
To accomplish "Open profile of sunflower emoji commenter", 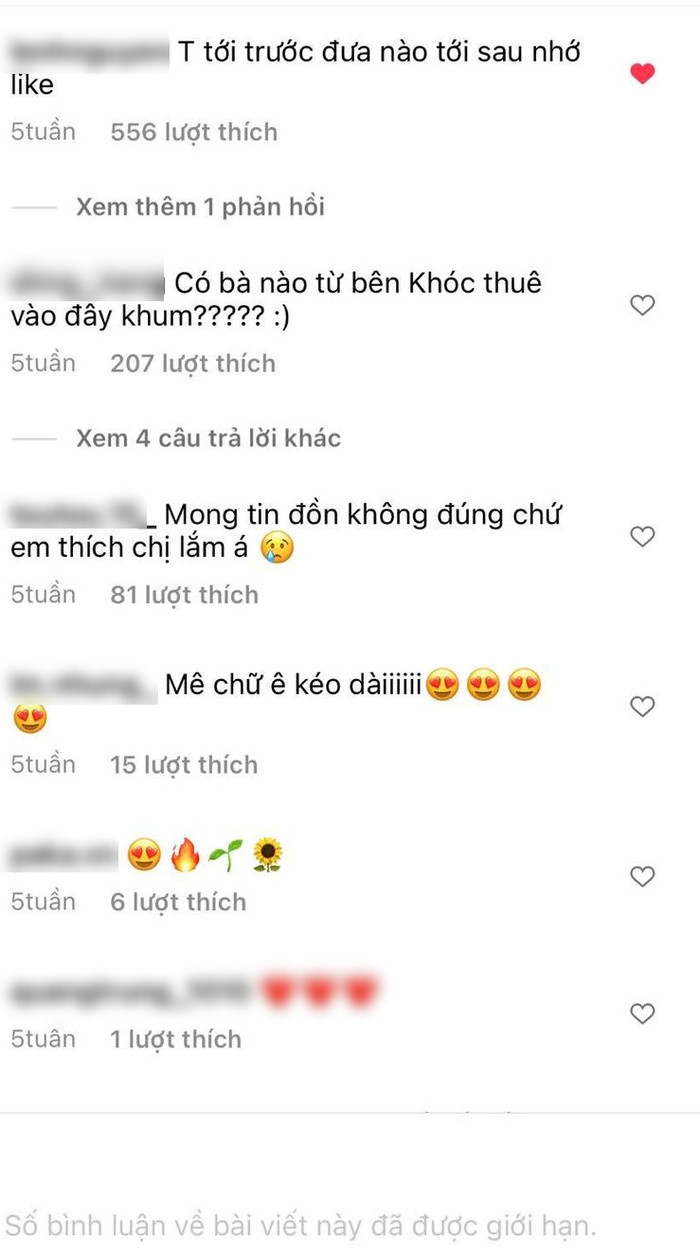I will pyautogui.click(x=63, y=855).
